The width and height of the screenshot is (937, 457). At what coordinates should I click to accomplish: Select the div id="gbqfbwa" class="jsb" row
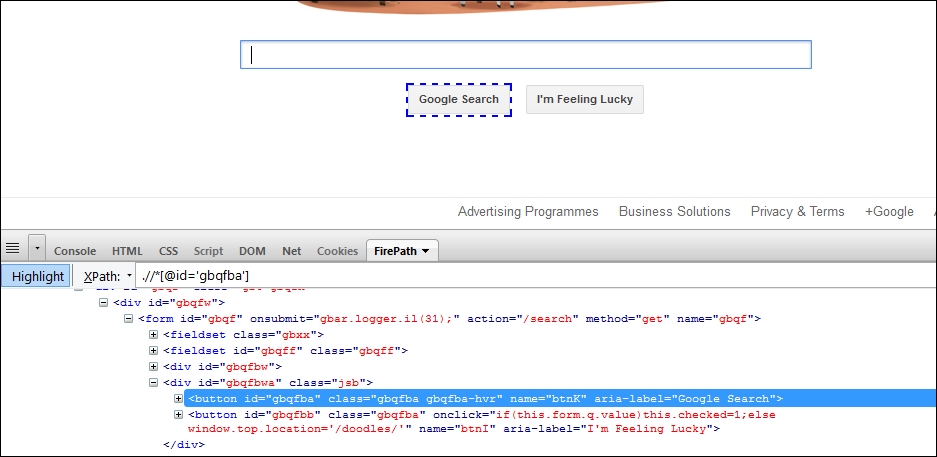coord(268,382)
